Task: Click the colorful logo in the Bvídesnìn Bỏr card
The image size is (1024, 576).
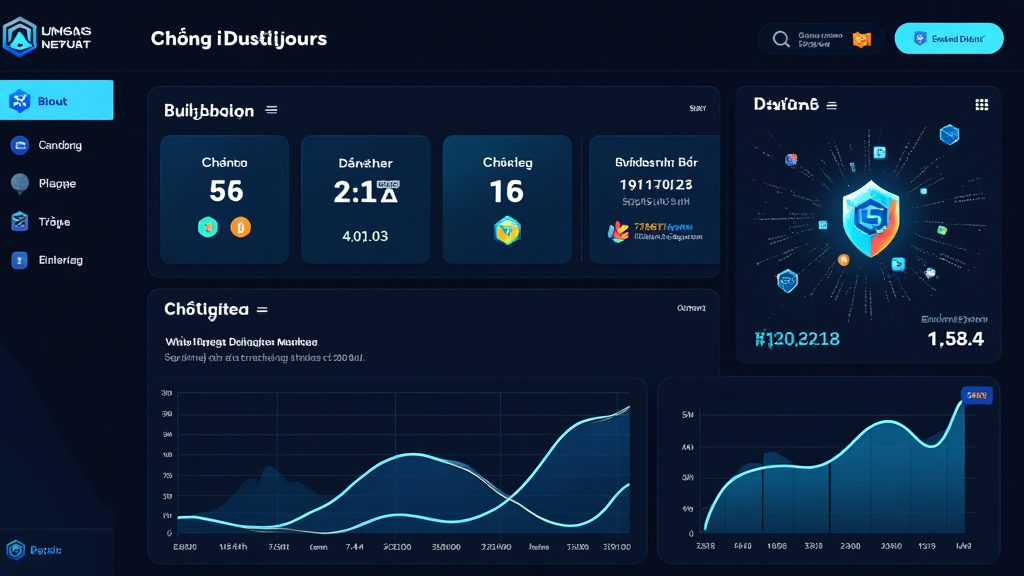Action: point(619,231)
